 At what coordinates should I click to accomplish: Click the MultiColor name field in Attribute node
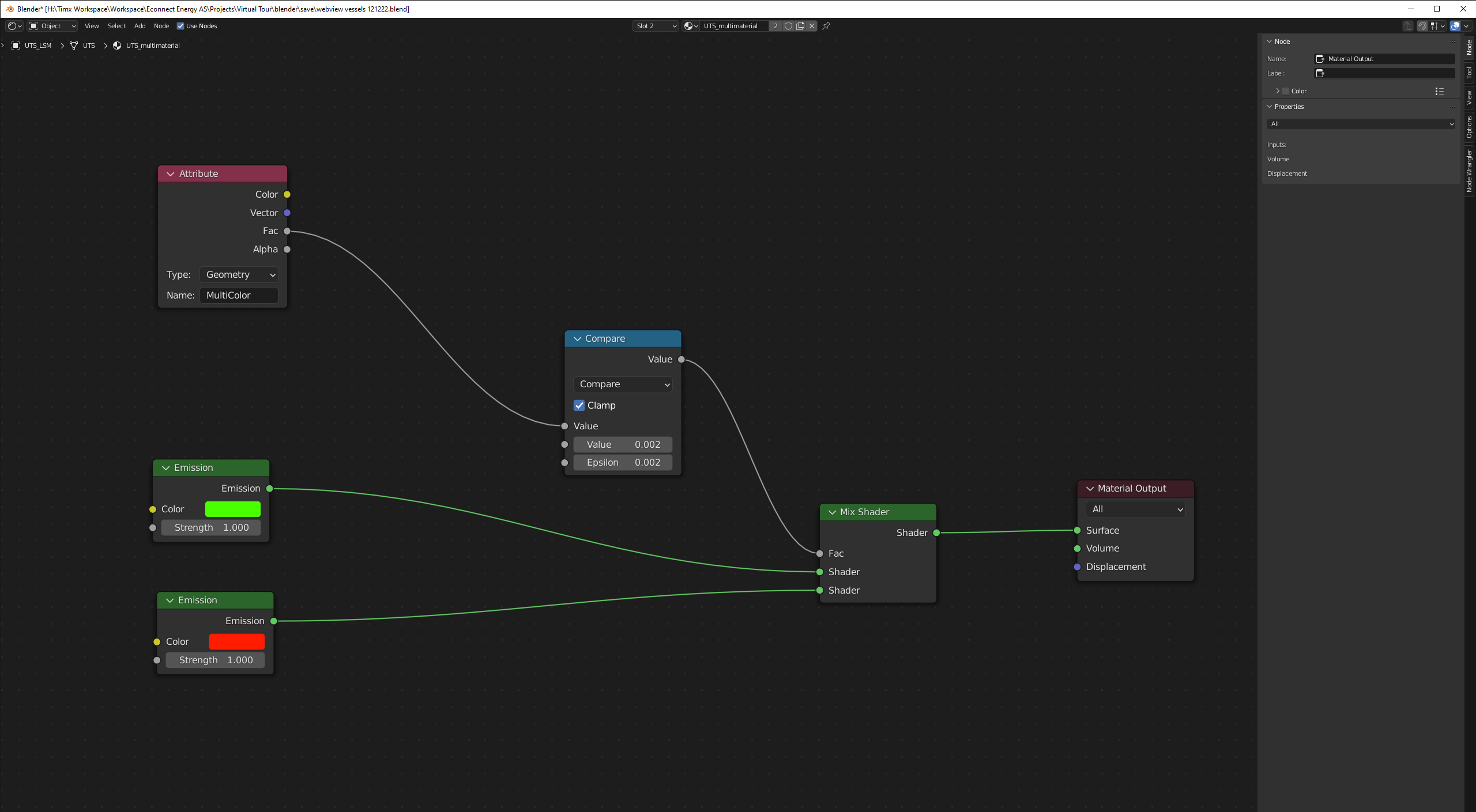(238, 294)
